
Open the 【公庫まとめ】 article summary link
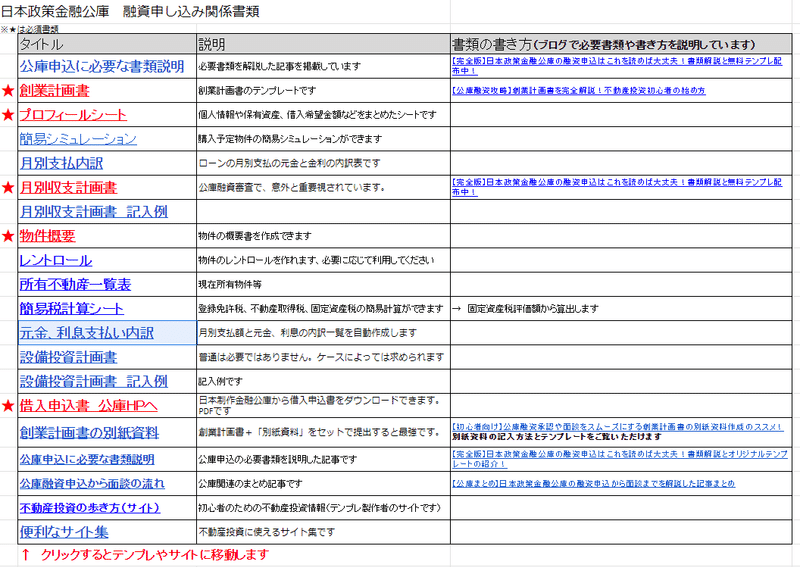593,484
